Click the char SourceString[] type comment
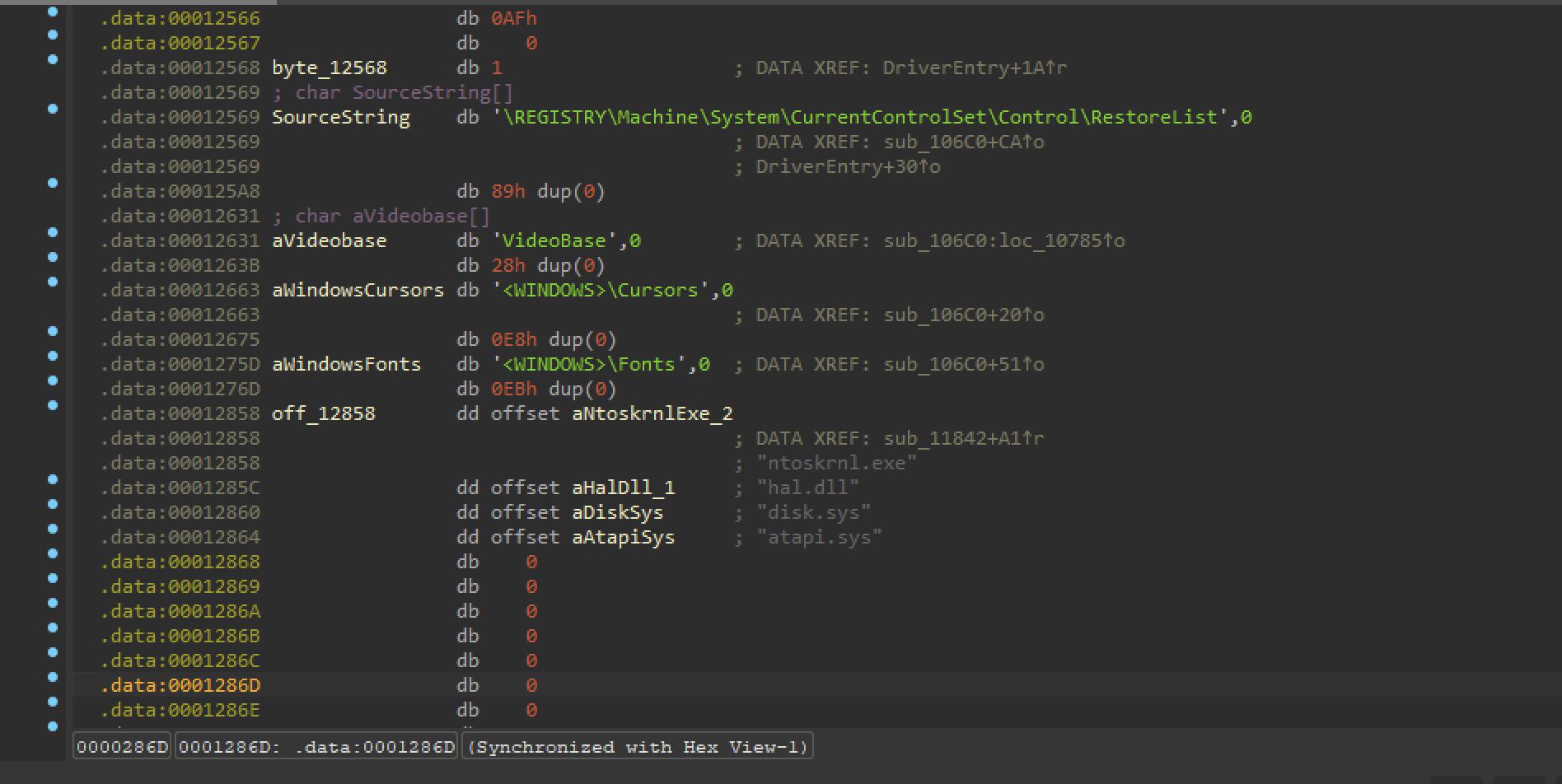Viewport: 1562px width, 784px height. 404,92
